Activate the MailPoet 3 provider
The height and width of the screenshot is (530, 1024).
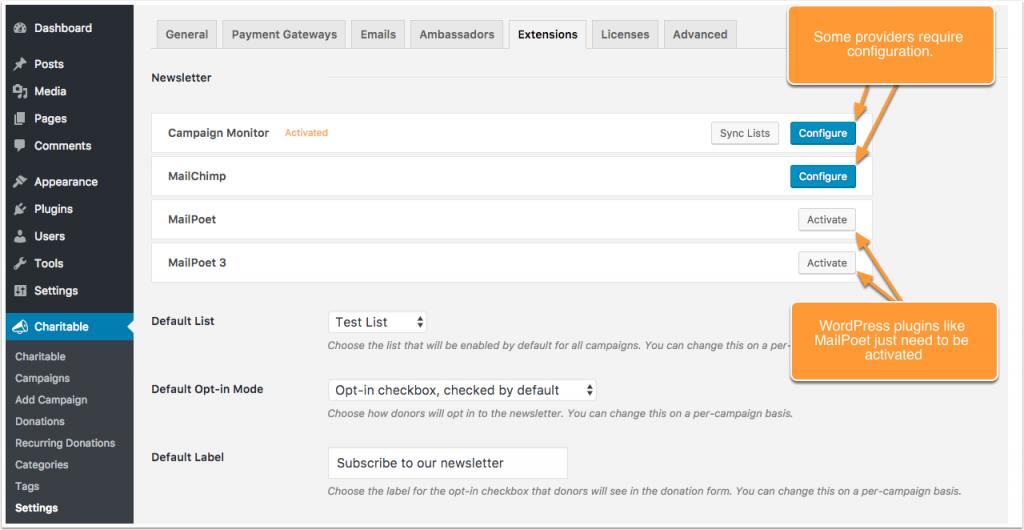tap(827, 262)
